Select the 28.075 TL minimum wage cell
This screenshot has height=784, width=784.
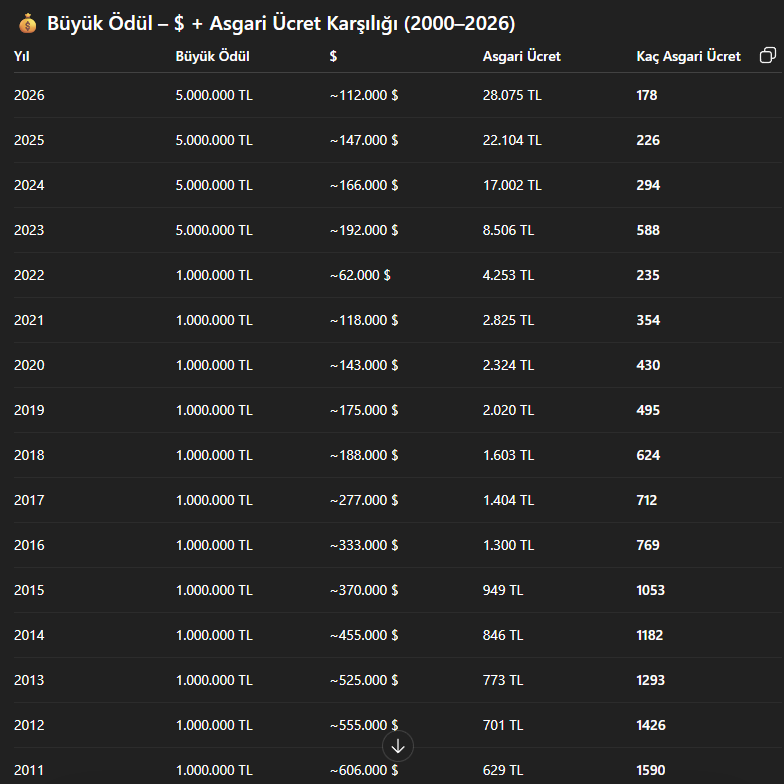pyautogui.click(x=512, y=96)
